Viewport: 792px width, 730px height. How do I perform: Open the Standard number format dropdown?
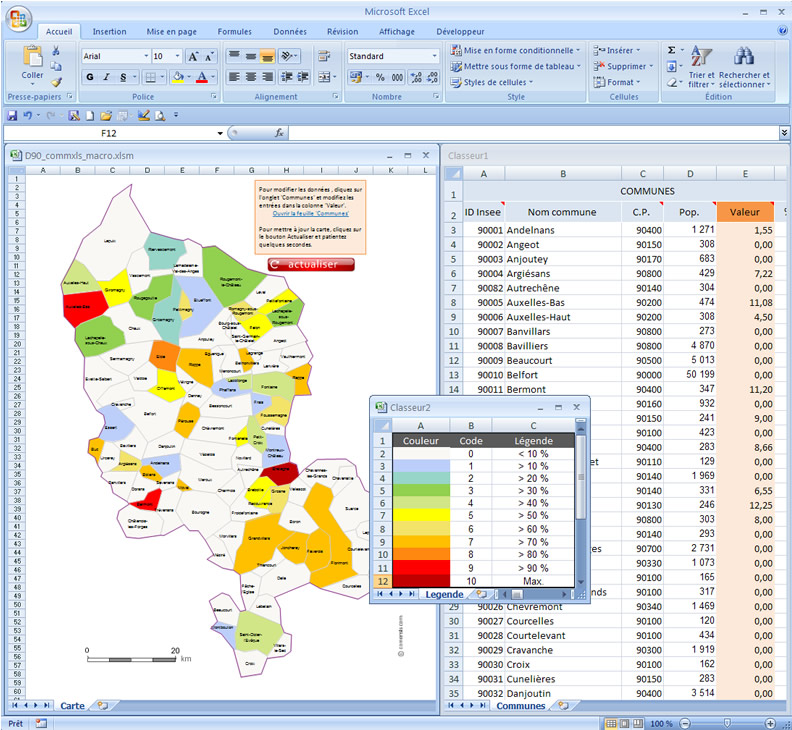pos(434,56)
